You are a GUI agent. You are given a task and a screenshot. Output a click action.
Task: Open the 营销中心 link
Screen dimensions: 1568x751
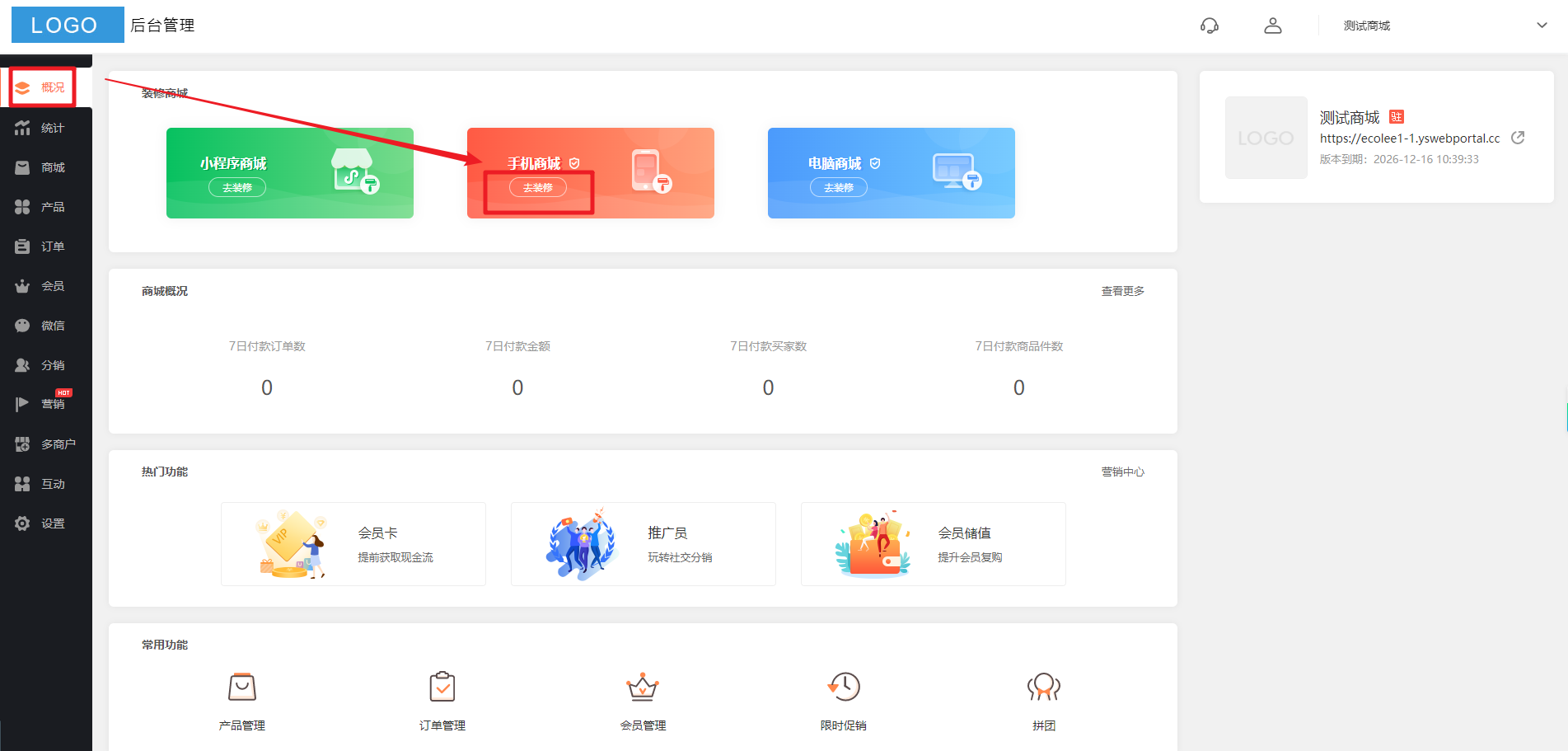[x=1123, y=472]
